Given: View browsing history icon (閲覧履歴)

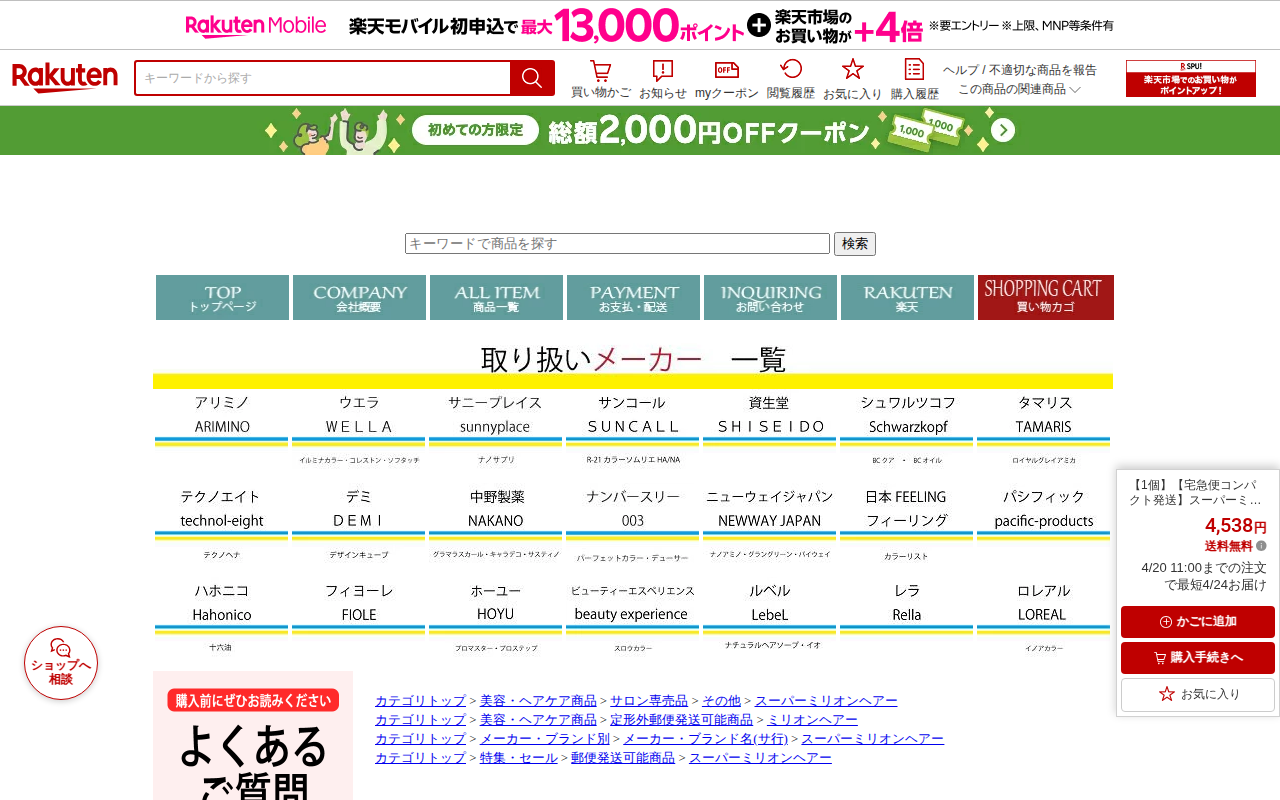Looking at the screenshot, I should (x=790, y=79).
